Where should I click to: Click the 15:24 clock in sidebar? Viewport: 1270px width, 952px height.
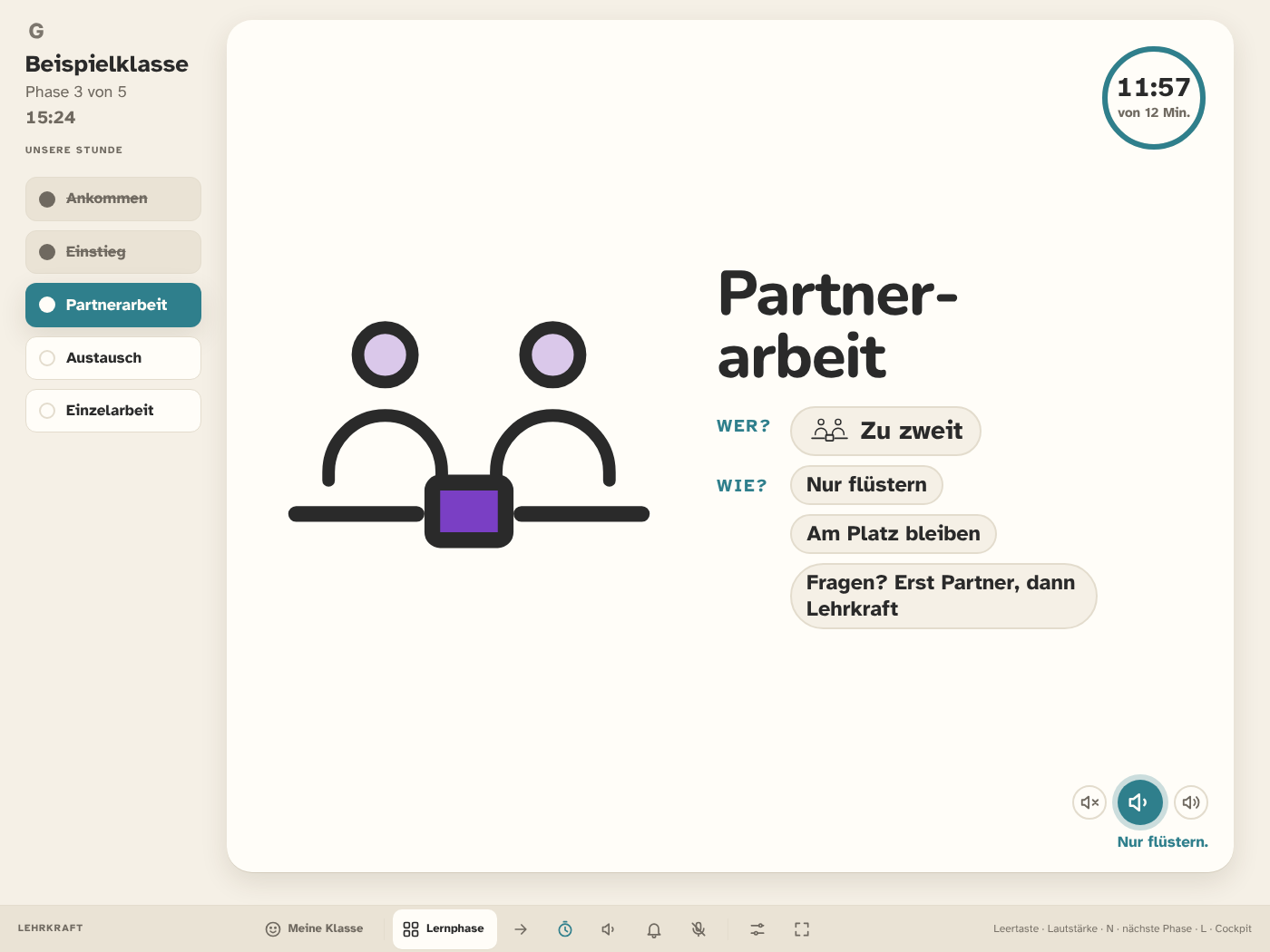pos(51,118)
